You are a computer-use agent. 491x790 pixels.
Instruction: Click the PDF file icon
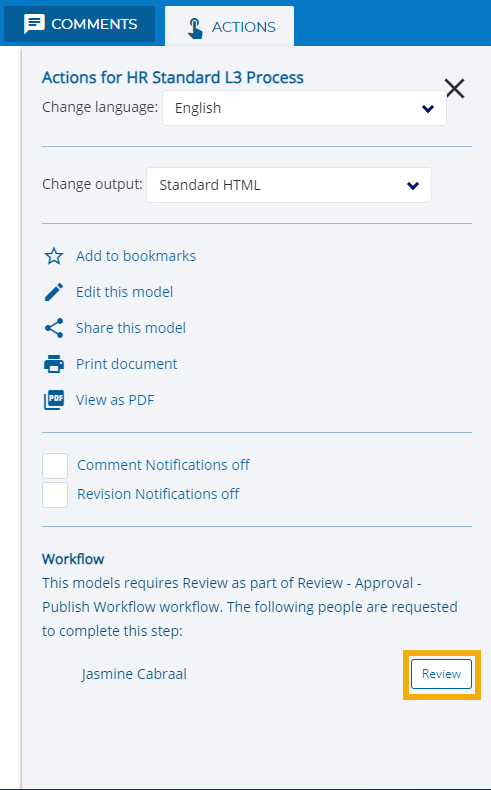54,400
